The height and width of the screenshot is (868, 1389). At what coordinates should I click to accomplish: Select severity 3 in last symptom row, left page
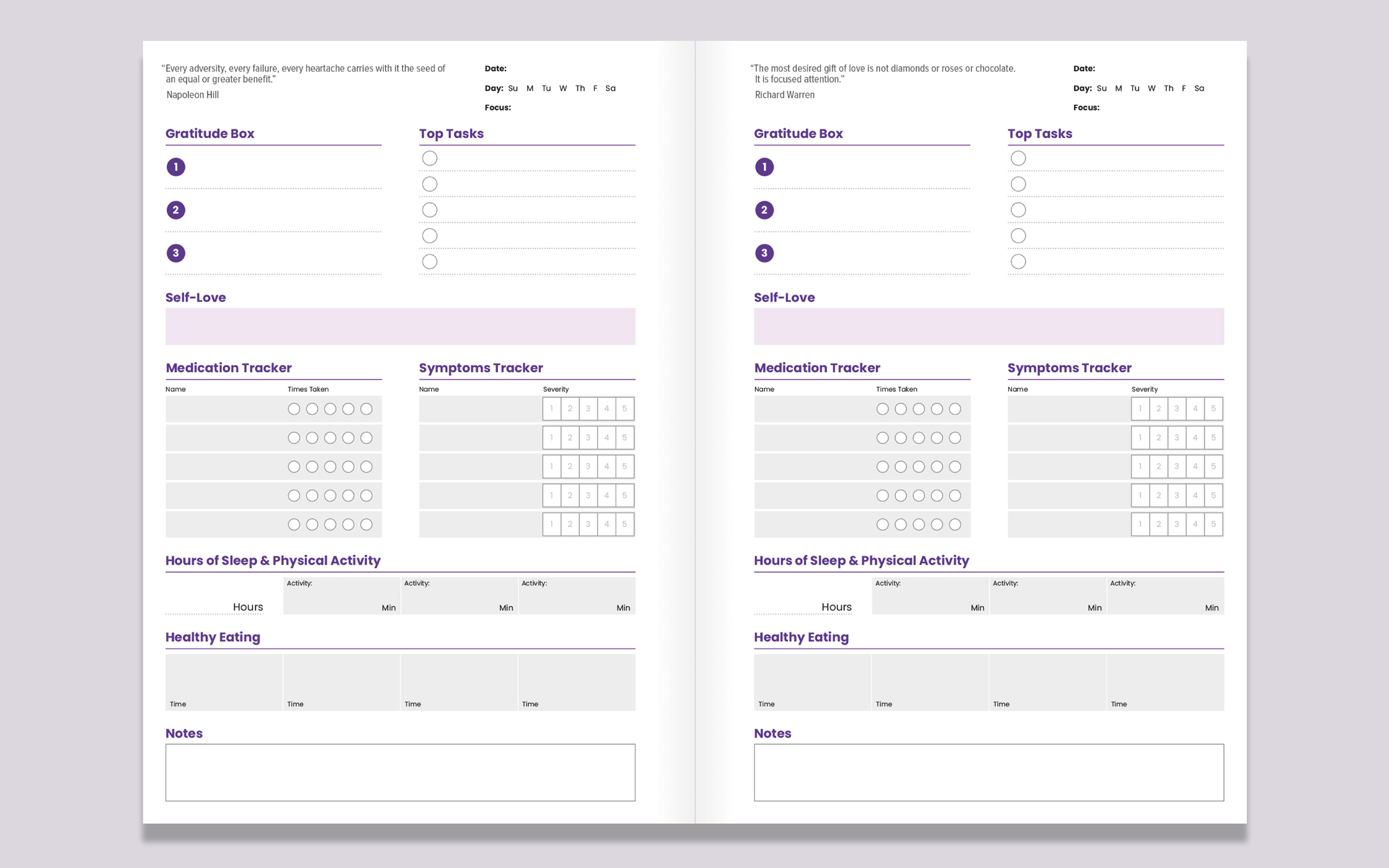click(x=588, y=524)
